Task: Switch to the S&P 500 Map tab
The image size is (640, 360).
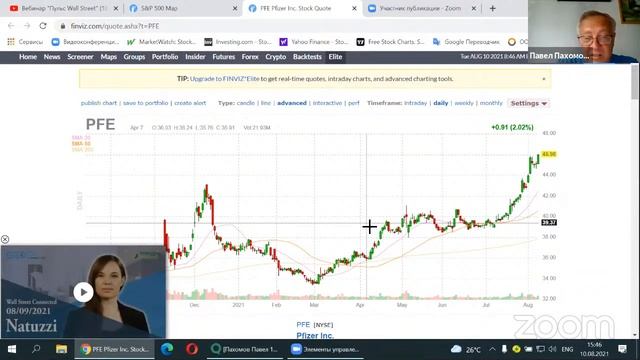Action: click(182, 8)
